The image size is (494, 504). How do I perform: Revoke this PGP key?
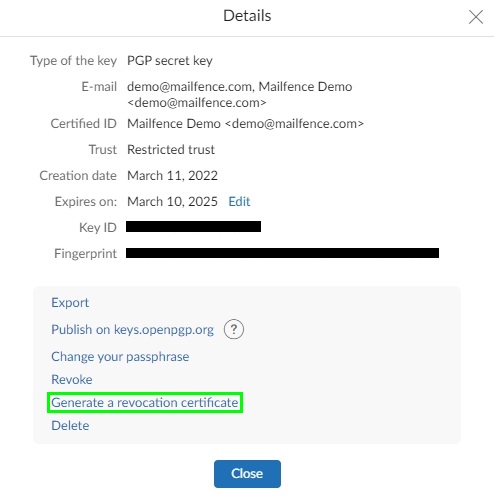[x=72, y=380]
